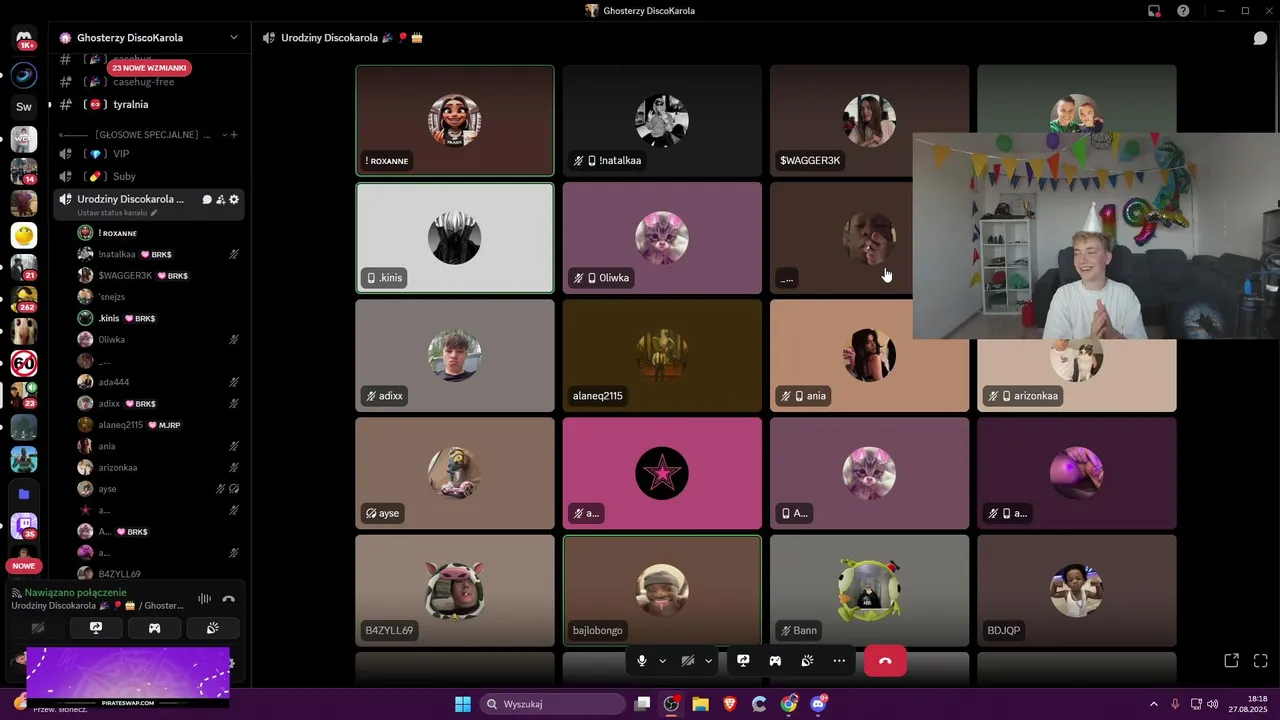Focus the bajlobongo video tile
1280x720 pixels.
[662, 590]
